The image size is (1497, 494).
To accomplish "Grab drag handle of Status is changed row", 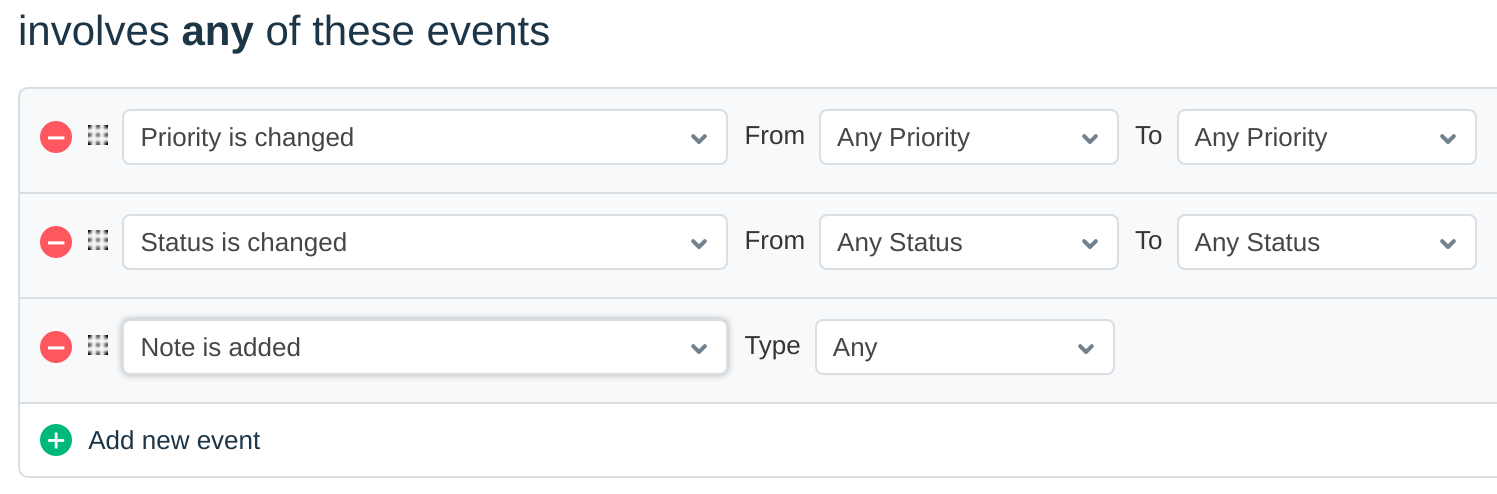I will click(x=97, y=241).
